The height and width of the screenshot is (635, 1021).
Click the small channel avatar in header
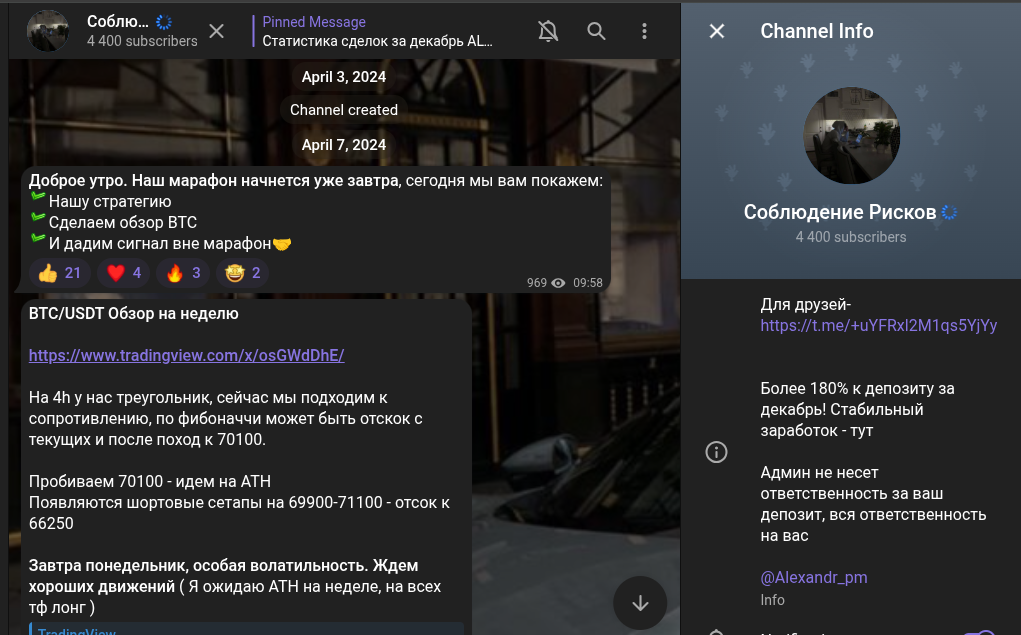pyautogui.click(x=47, y=31)
